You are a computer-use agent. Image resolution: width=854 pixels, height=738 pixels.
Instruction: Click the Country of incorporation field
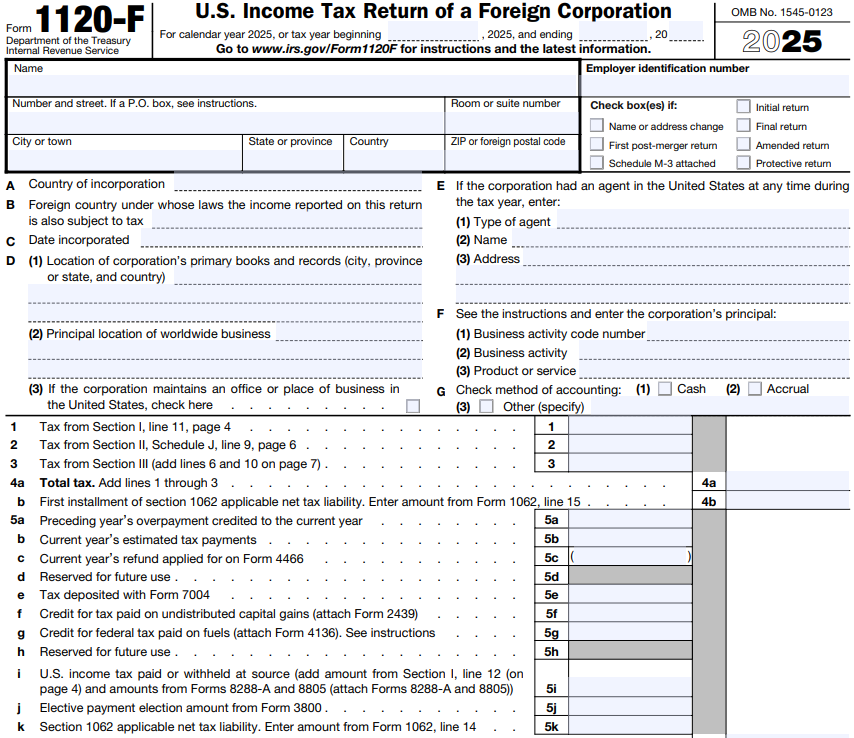pos(298,182)
